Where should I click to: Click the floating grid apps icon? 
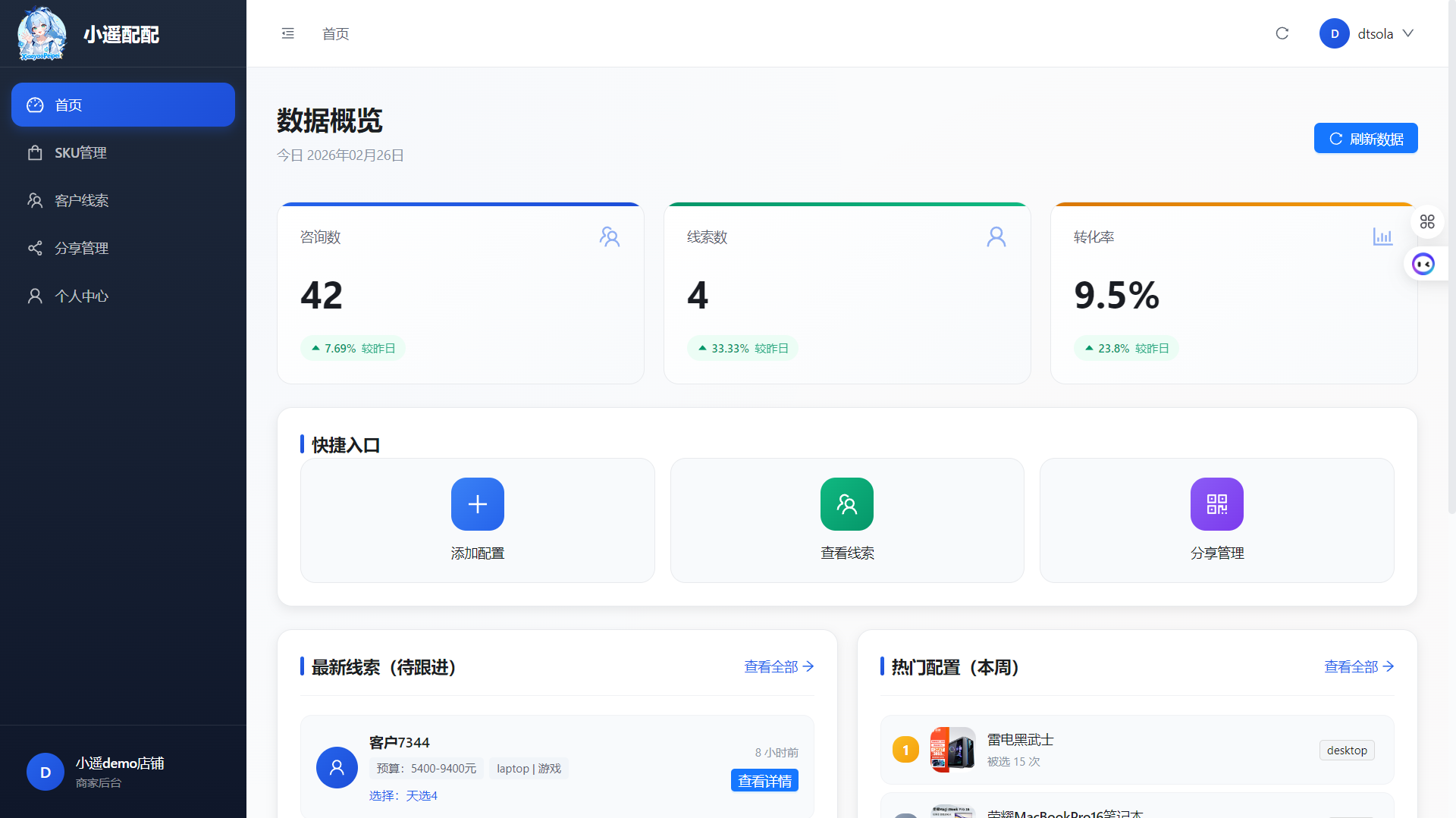[x=1427, y=221]
